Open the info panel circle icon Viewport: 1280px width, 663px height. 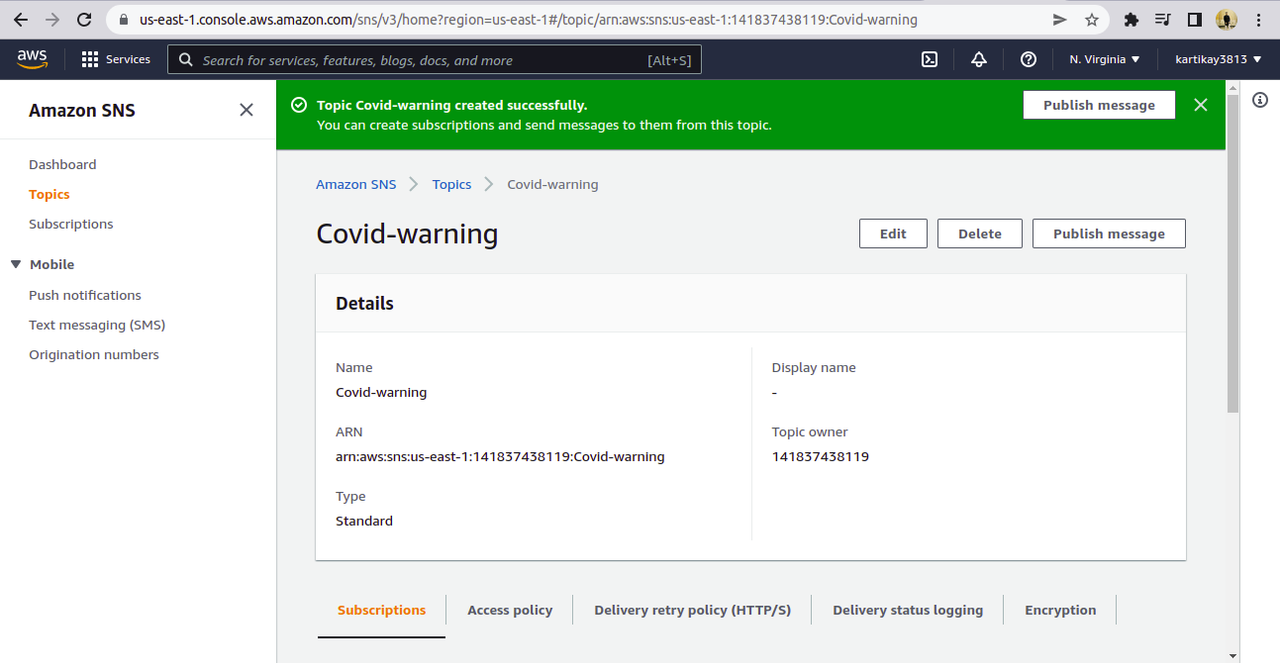pos(1260,99)
